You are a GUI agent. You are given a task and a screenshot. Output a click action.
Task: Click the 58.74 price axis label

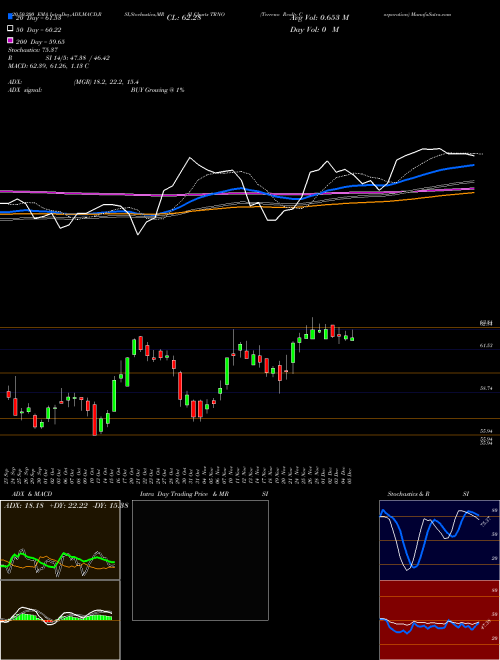486,389
